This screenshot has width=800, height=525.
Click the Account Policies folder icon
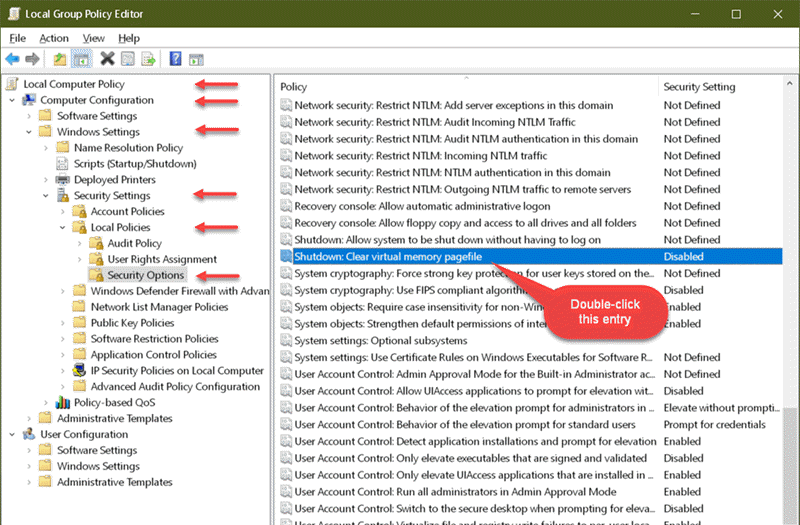click(79, 211)
